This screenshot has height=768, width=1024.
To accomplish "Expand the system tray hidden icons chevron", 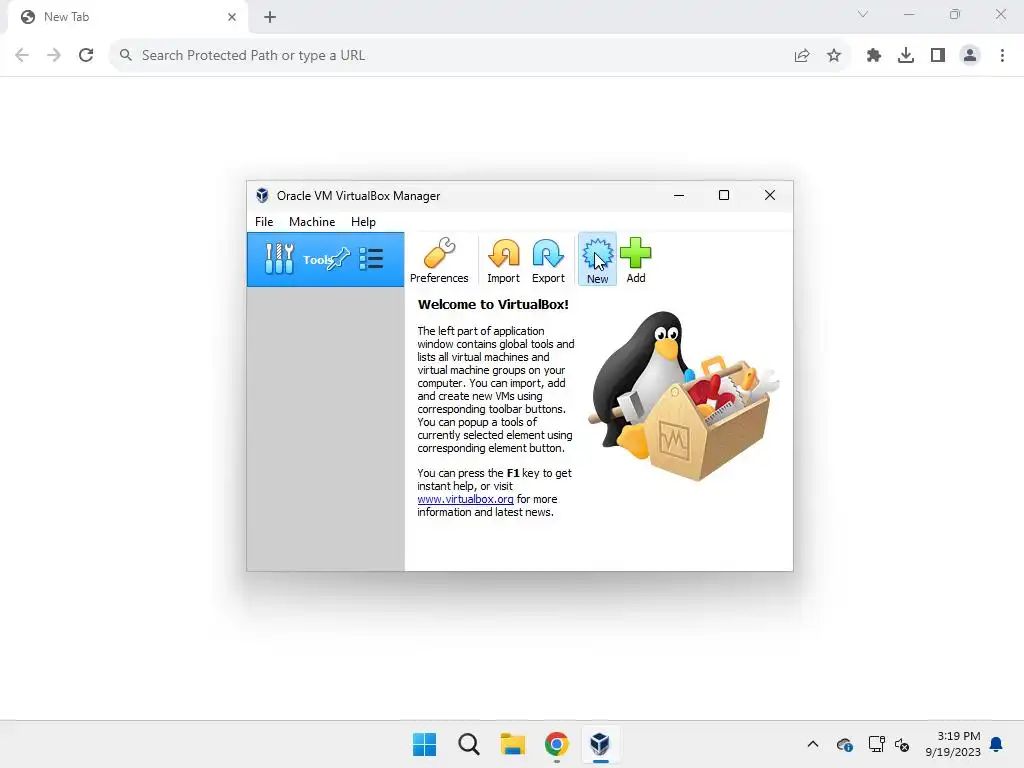I will click(x=813, y=744).
